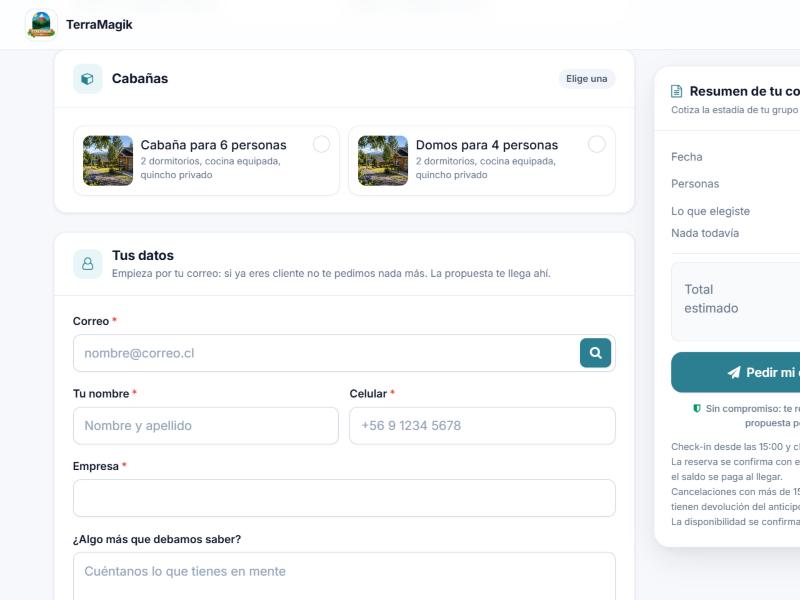Click the paper plane icon on Pedir button
Image resolution: width=800 pixels, height=600 pixels.
pyautogui.click(x=734, y=372)
